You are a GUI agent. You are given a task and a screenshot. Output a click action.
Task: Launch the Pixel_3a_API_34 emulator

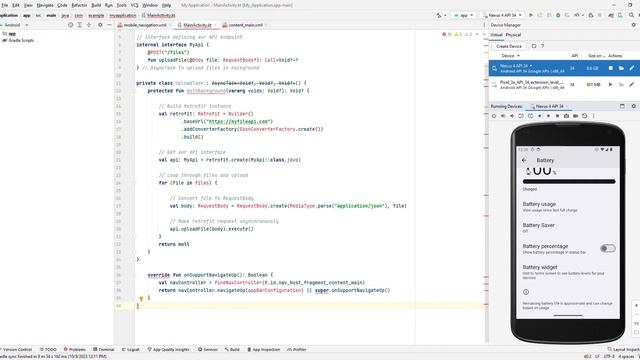tap(610, 84)
